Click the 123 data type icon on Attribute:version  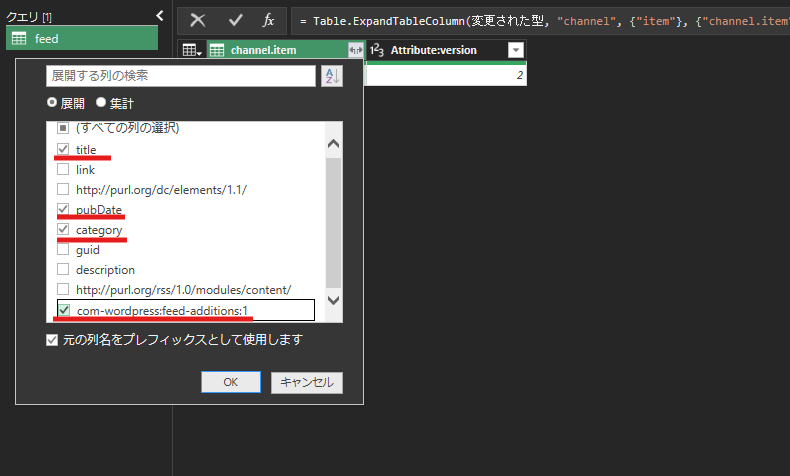377,50
